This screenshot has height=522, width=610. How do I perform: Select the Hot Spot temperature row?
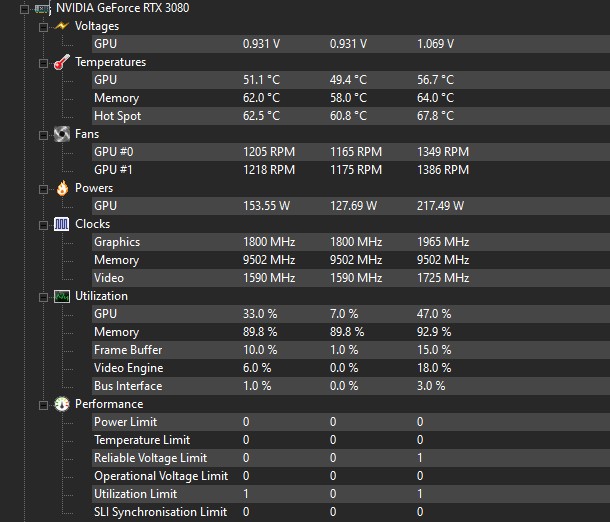pos(351,116)
